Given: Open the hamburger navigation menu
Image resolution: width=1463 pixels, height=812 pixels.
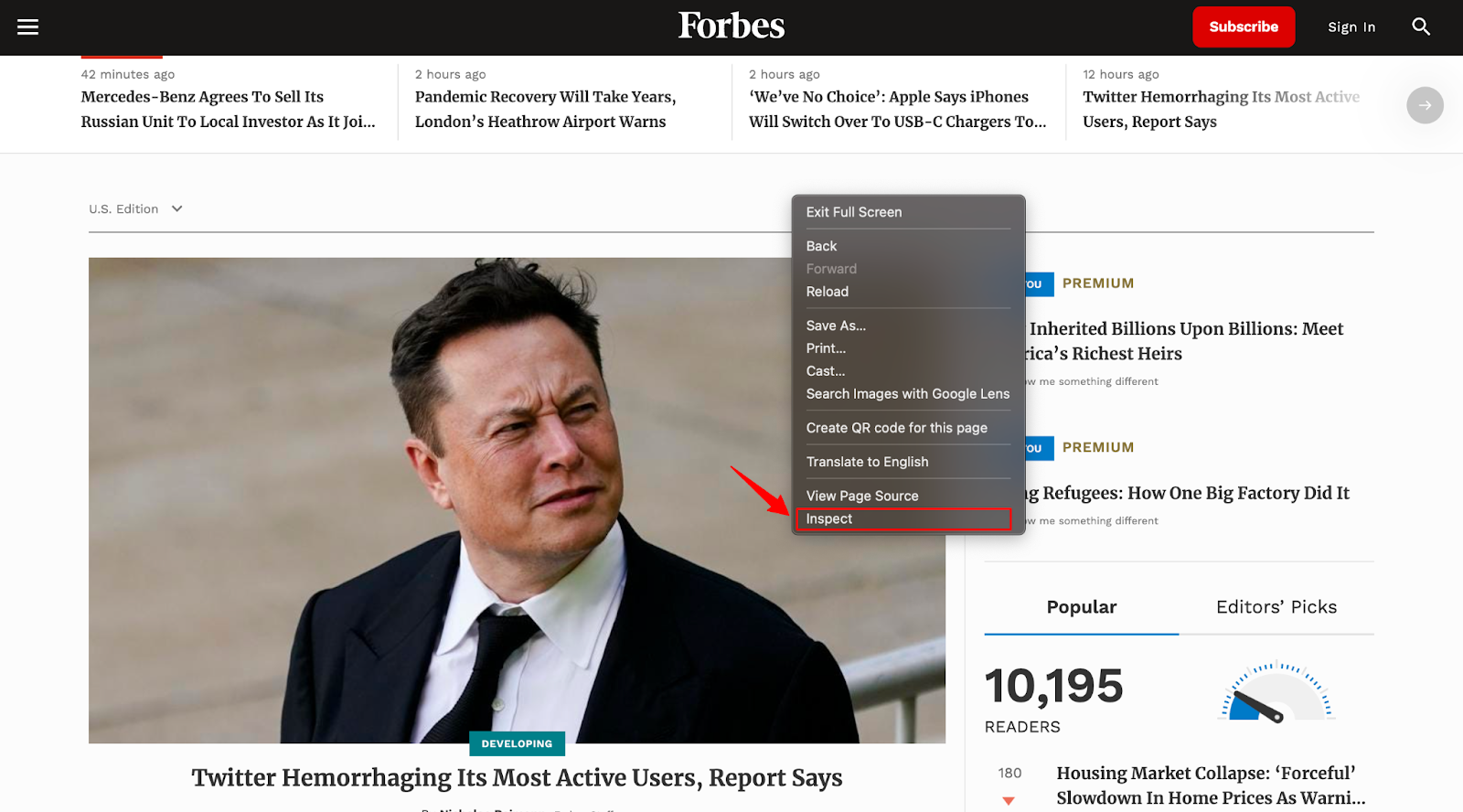Looking at the screenshot, I should 28,27.
